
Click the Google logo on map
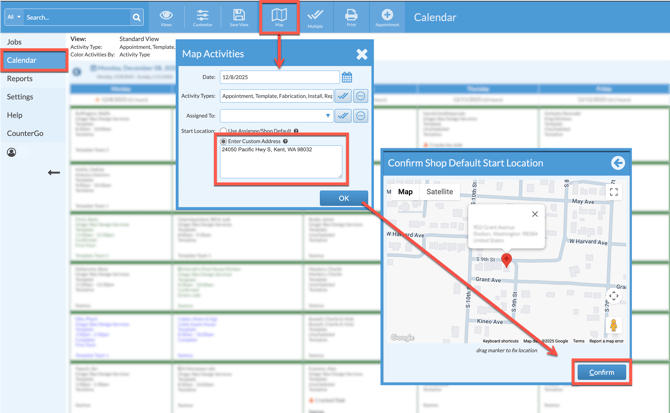click(402, 337)
